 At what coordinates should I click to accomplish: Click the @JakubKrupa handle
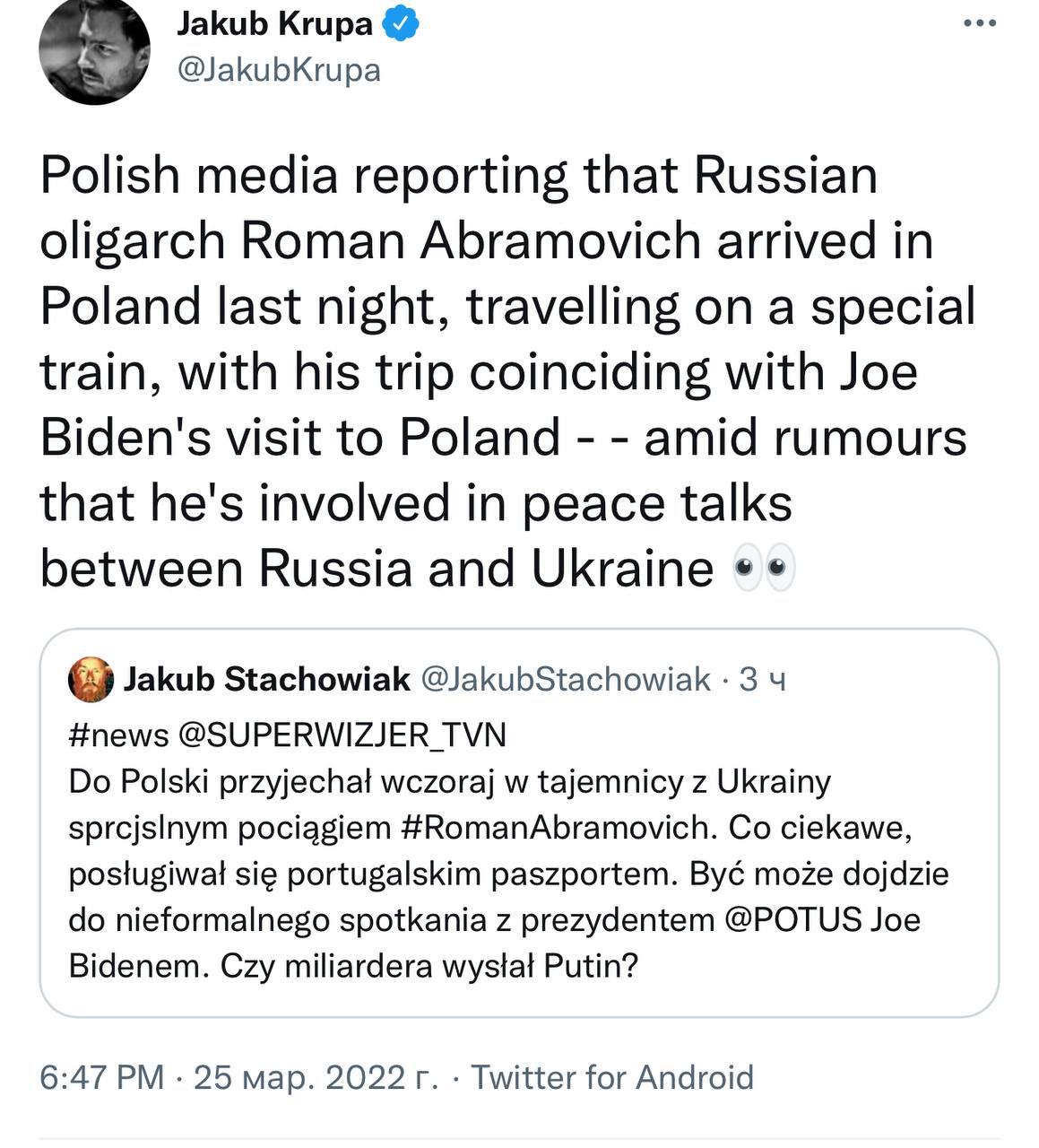[279, 69]
